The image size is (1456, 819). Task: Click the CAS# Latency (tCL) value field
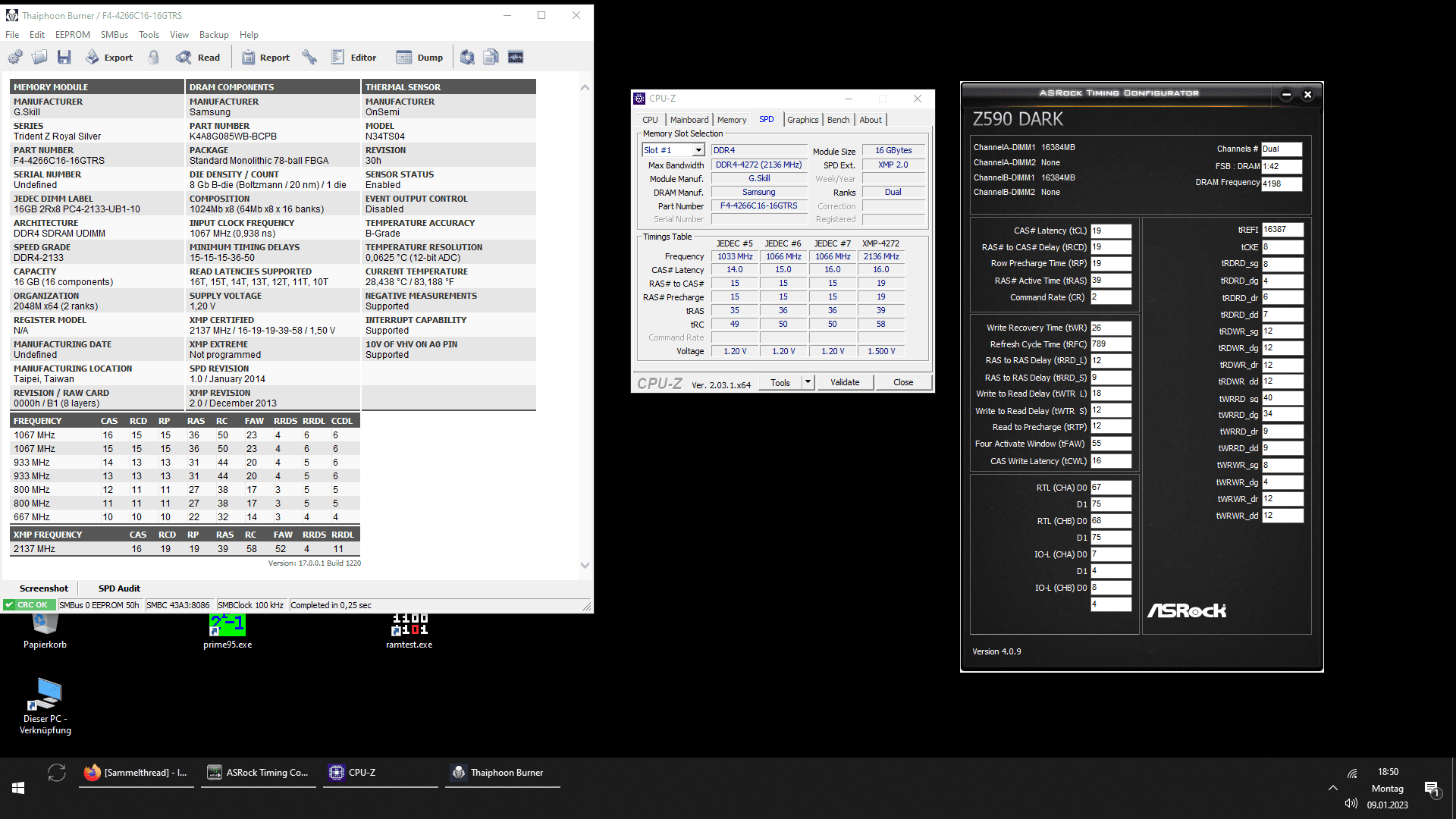point(1110,231)
